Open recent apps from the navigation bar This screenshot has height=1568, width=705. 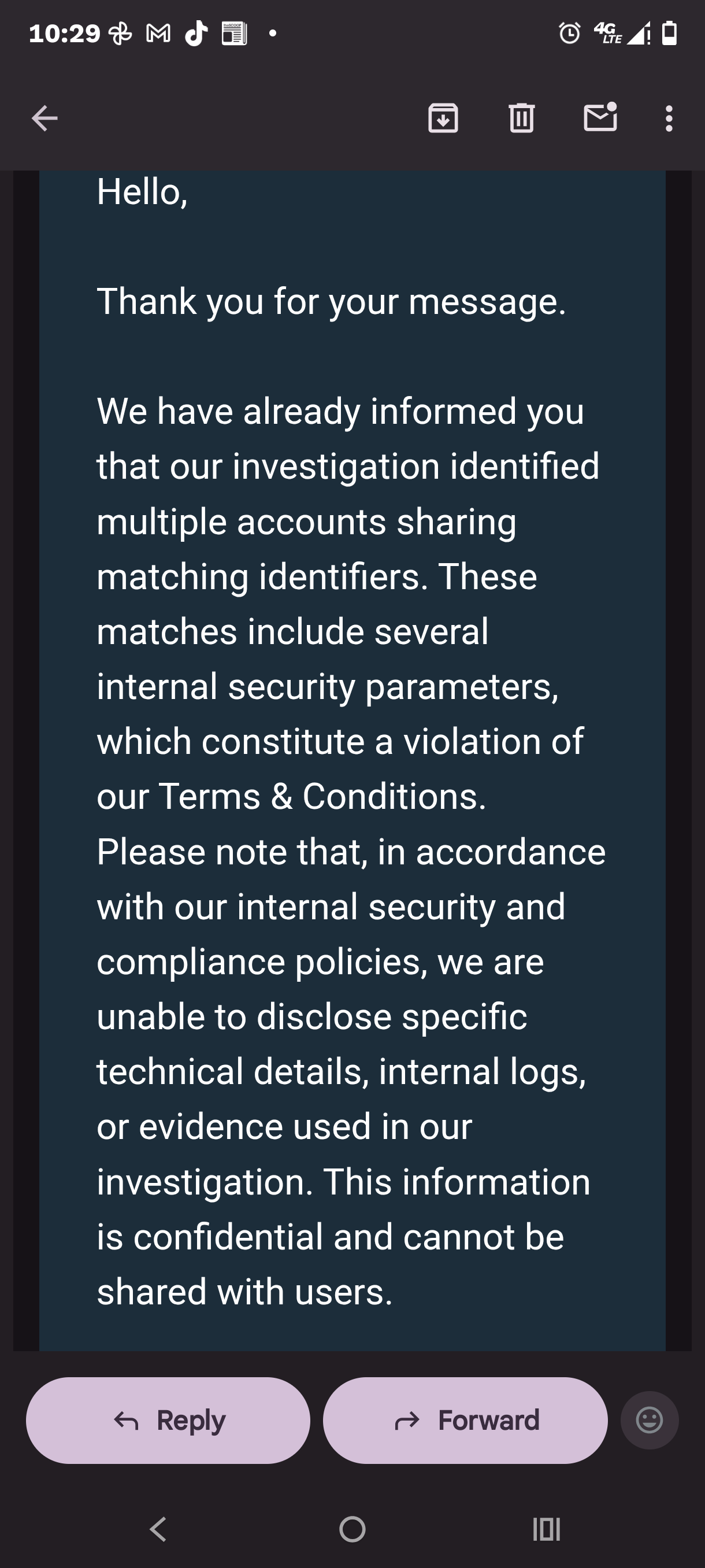(x=546, y=1529)
